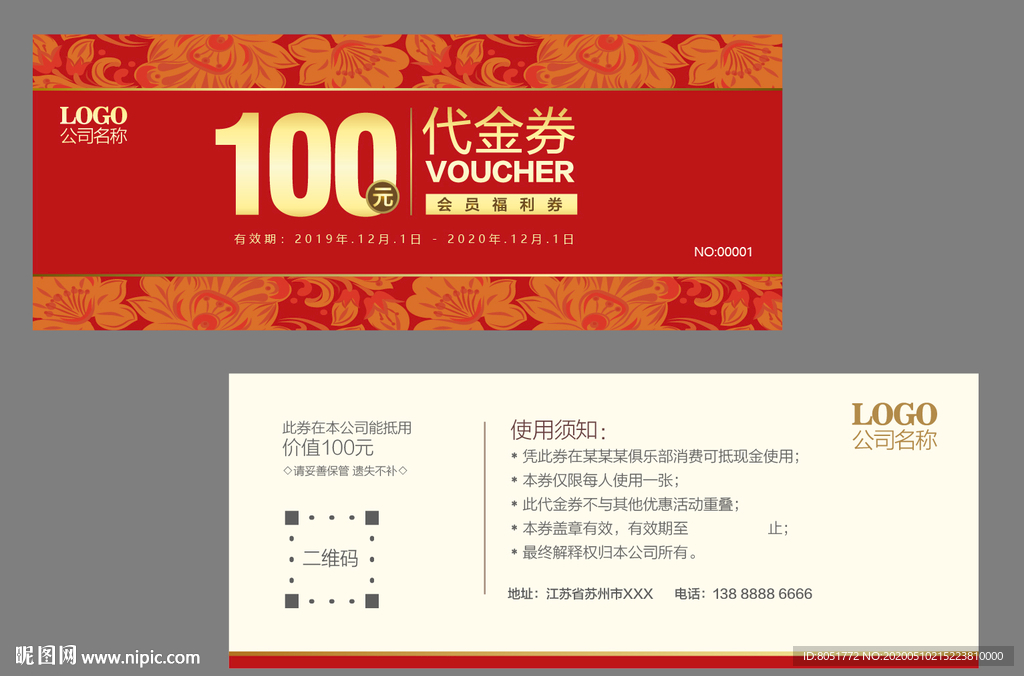
Task: Click the white LOGO on the red voucher
Action: pyautogui.click(x=93, y=116)
